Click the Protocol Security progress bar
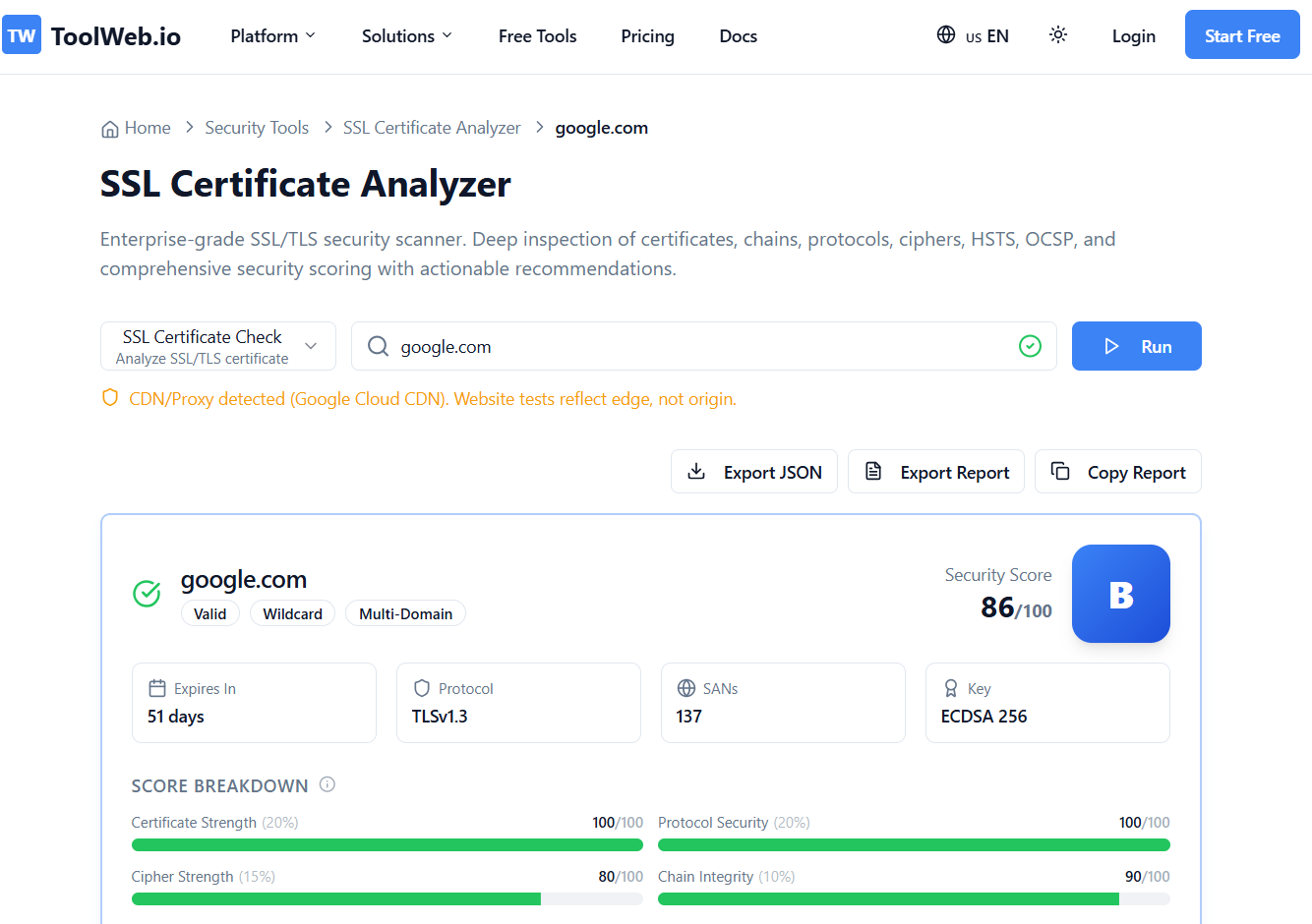The height and width of the screenshot is (924, 1312). click(914, 844)
